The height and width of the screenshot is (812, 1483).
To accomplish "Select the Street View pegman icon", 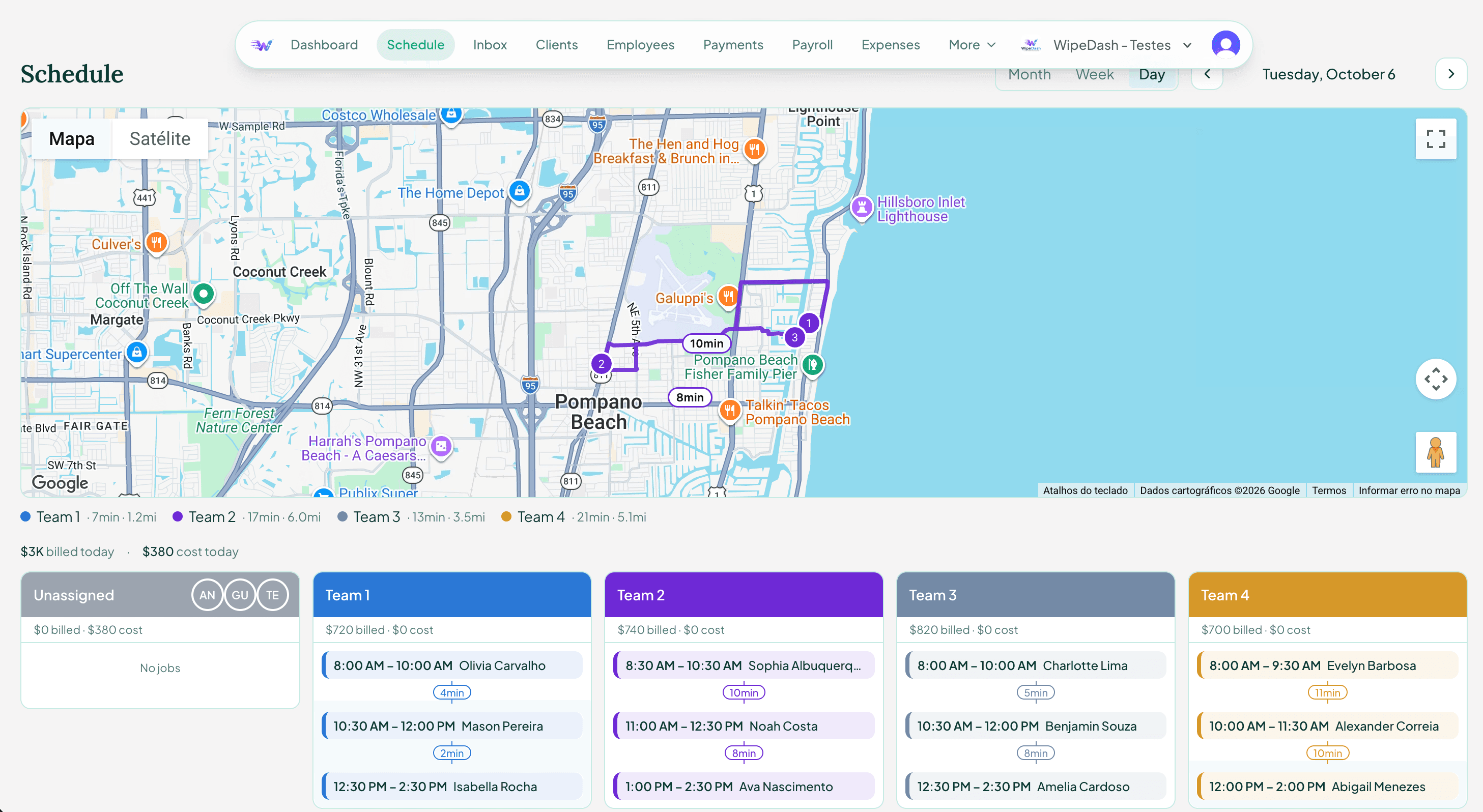I will pyautogui.click(x=1435, y=452).
